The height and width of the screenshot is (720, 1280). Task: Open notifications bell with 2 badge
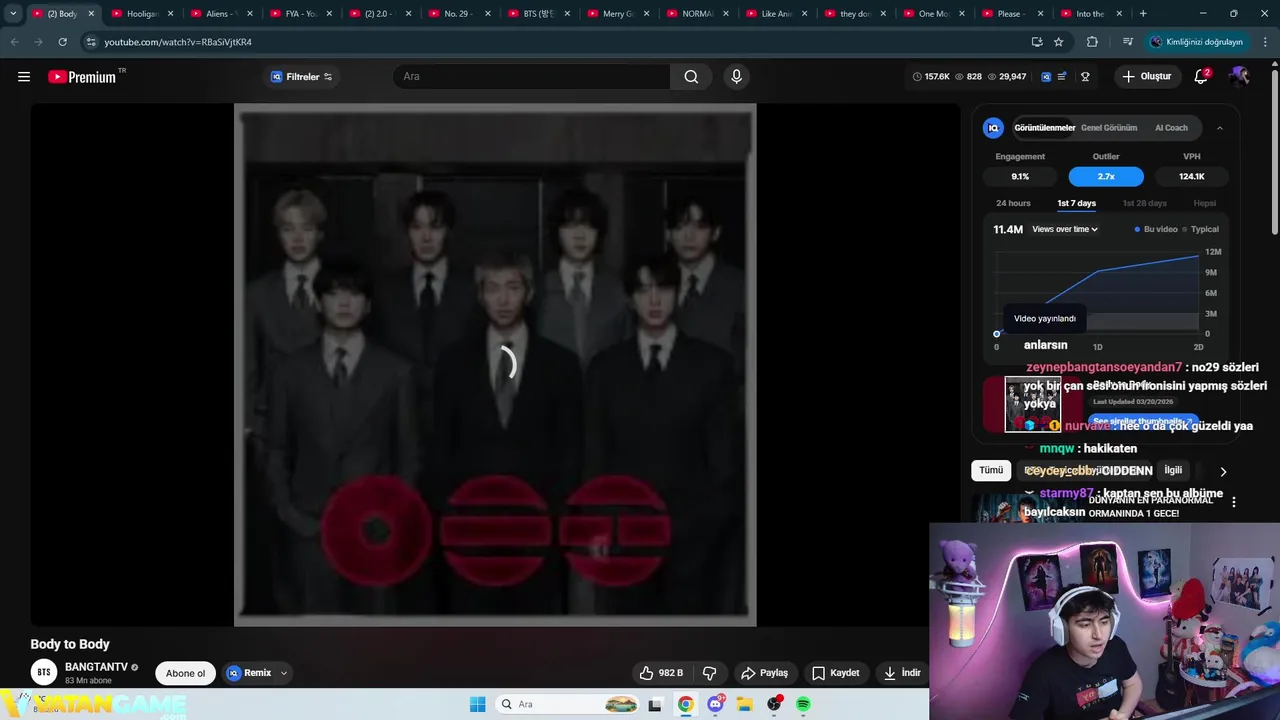[x=1202, y=77]
